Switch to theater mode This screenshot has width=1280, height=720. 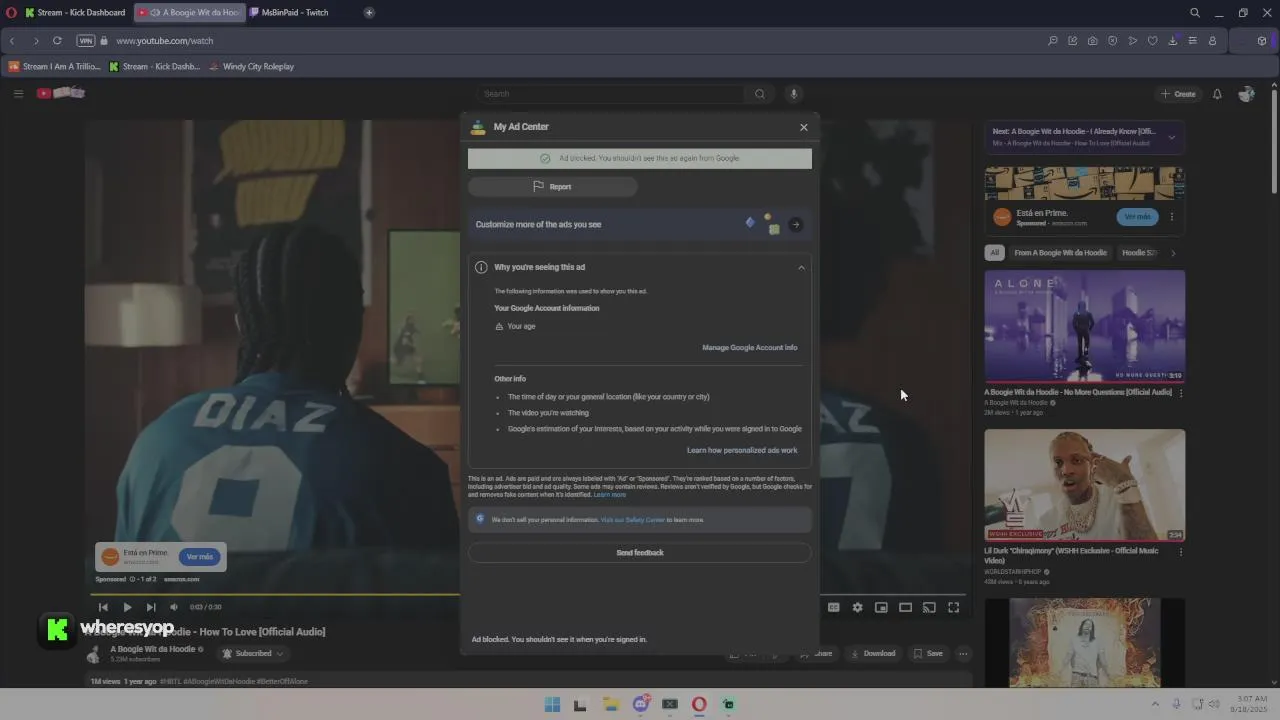point(905,607)
